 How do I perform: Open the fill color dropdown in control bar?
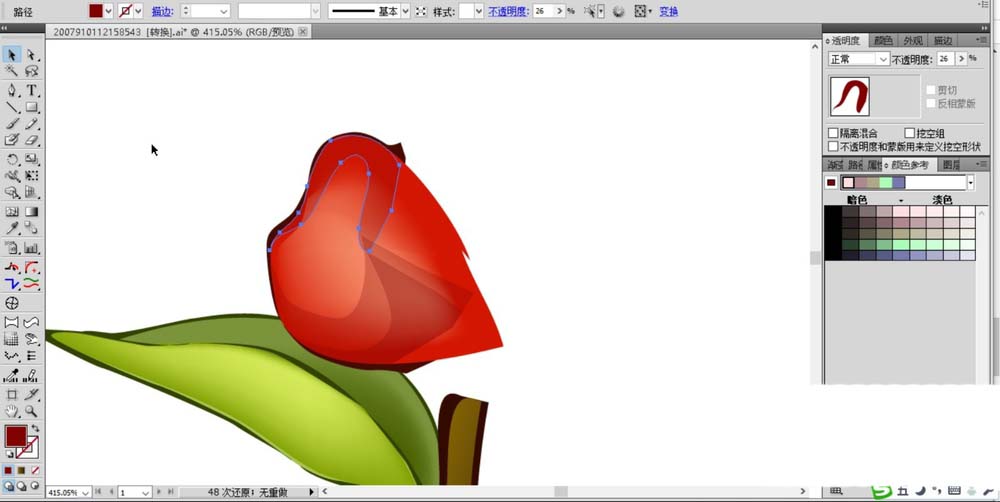(x=108, y=11)
